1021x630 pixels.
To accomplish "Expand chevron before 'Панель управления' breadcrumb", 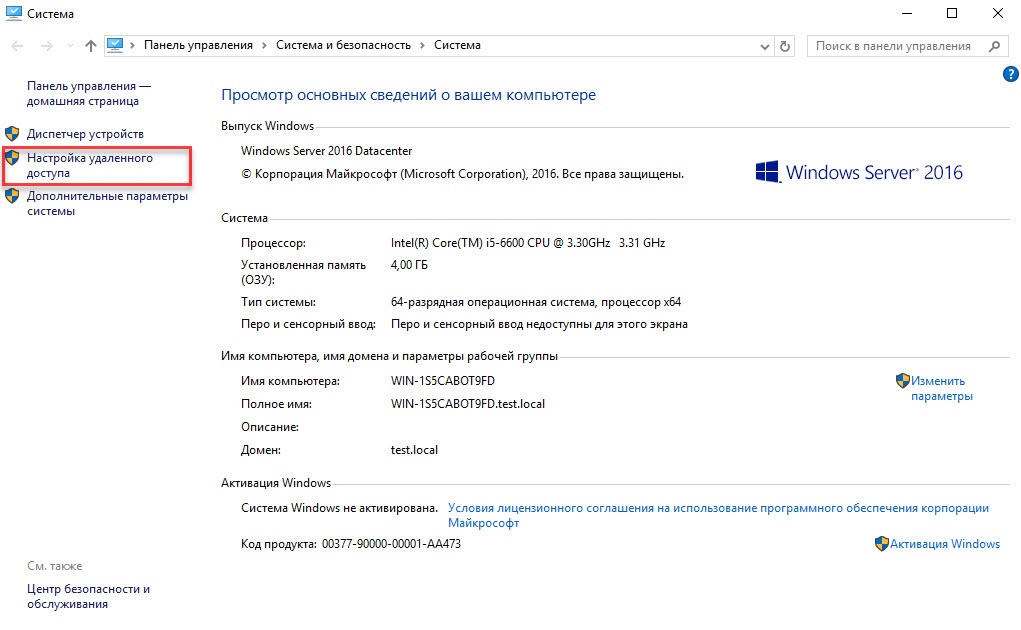I will (x=133, y=46).
